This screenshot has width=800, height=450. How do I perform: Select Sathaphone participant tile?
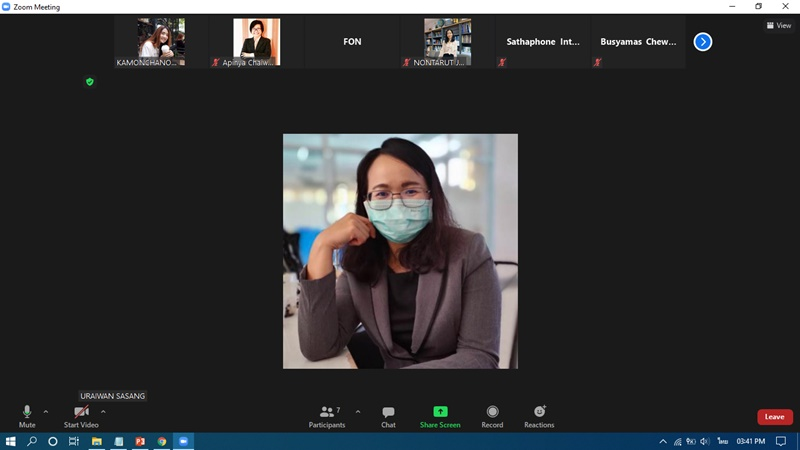point(543,42)
